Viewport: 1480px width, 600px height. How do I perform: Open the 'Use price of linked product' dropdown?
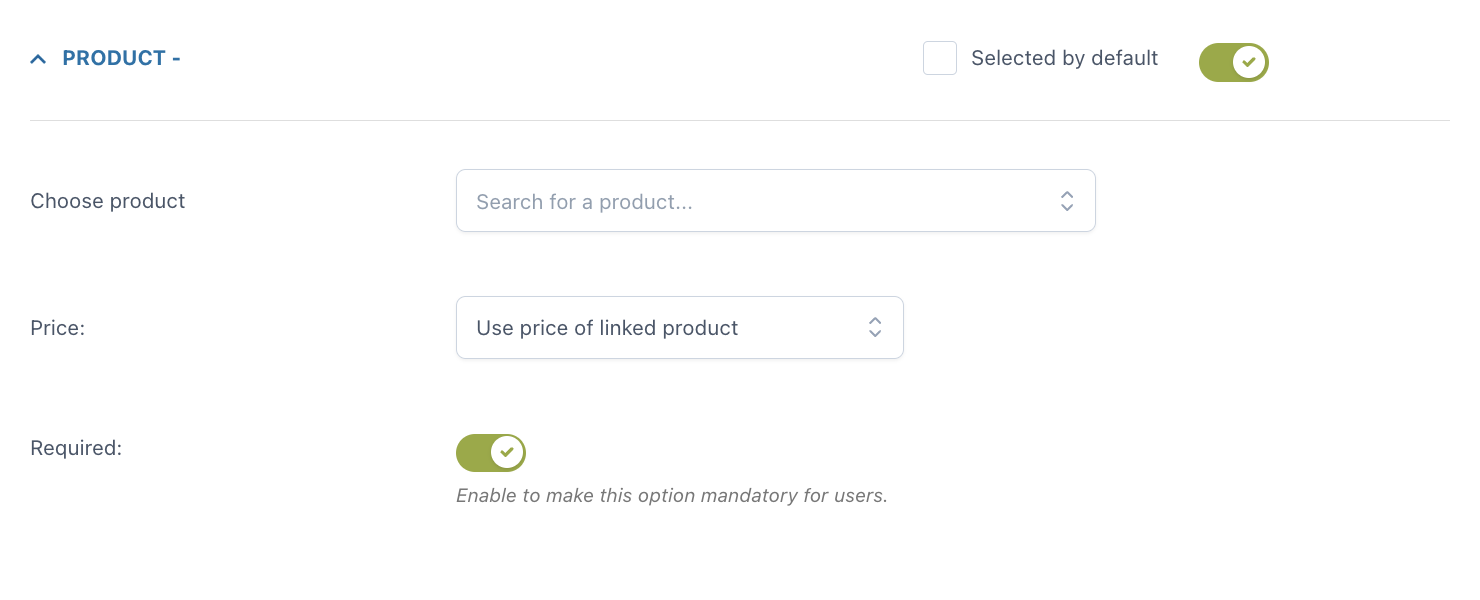coord(679,327)
